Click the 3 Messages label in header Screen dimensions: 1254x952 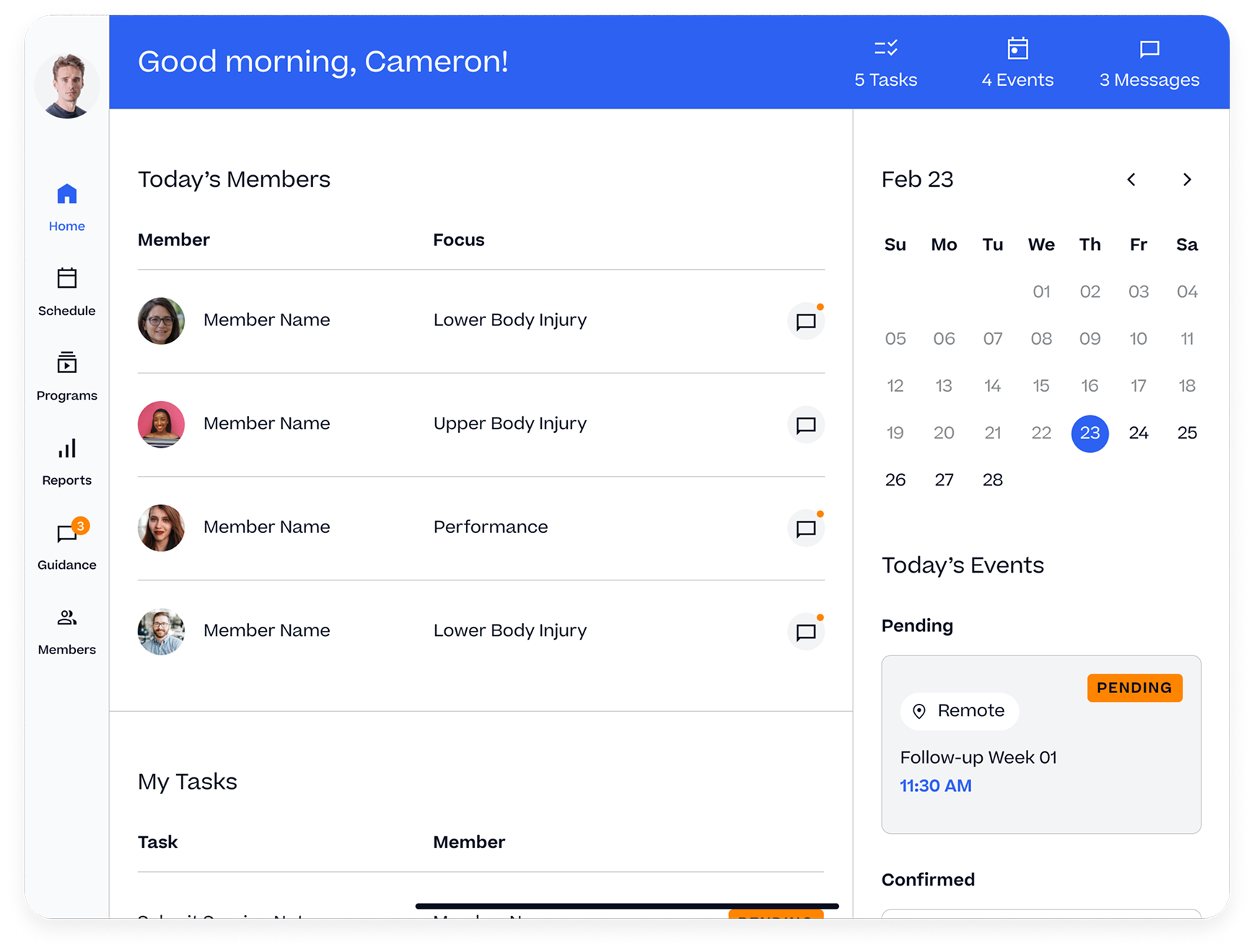tap(1149, 80)
